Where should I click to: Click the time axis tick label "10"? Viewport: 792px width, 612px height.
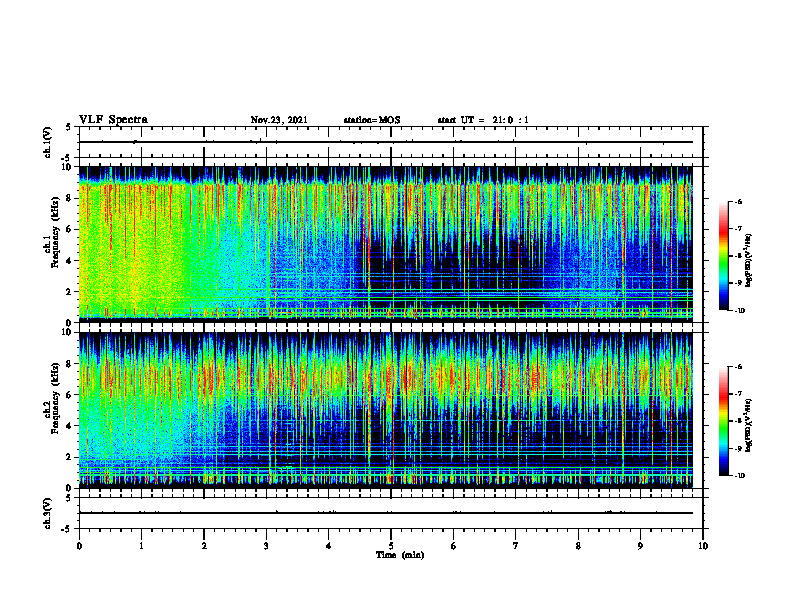coord(703,546)
